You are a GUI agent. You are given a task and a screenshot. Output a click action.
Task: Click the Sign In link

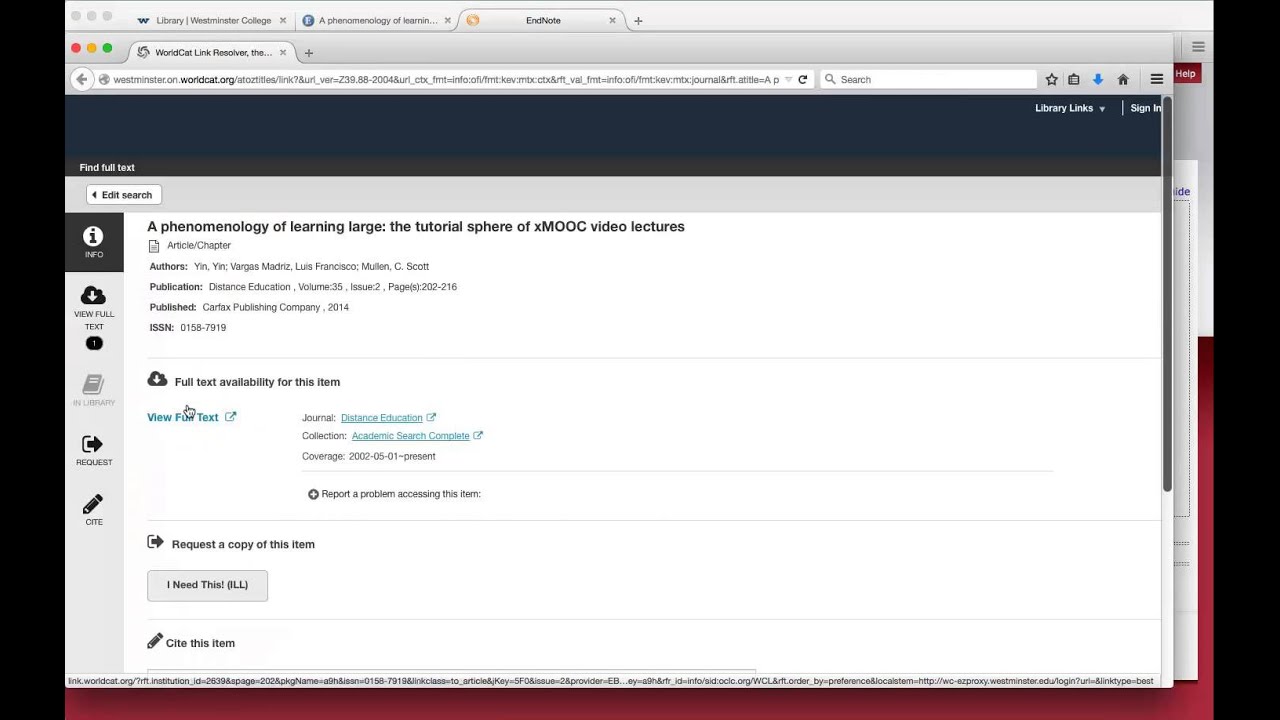1146,108
